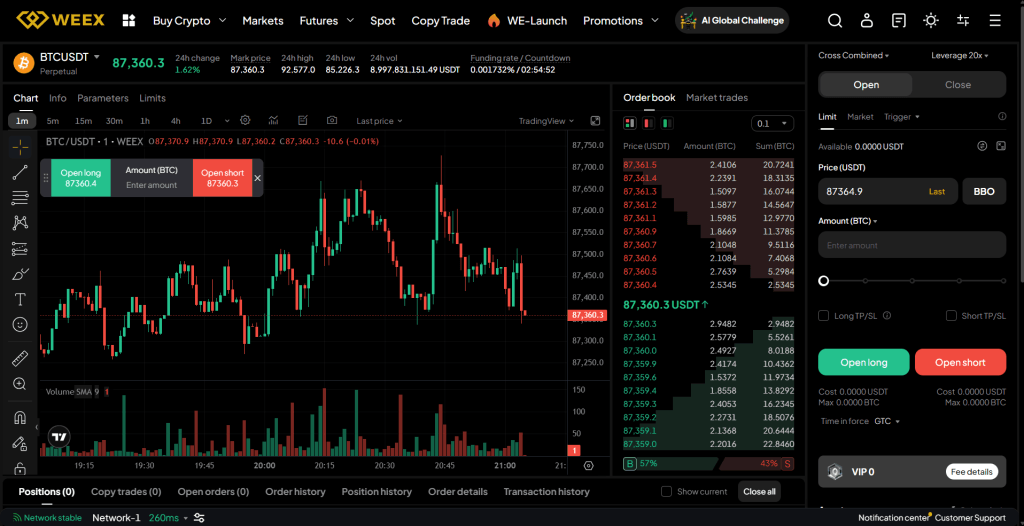1024x526 pixels.
Task: Open chart indicator settings gear icon
Action: pos(245,121)
